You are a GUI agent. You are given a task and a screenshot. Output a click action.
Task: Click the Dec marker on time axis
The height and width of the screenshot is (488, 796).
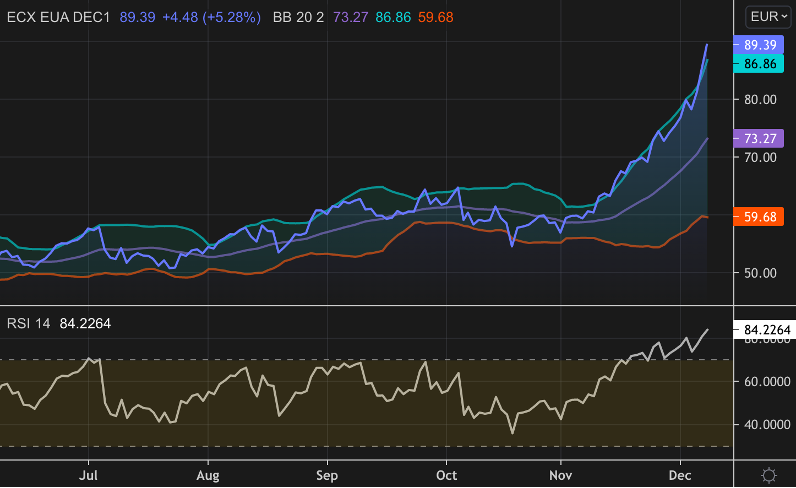click(680, 474)
